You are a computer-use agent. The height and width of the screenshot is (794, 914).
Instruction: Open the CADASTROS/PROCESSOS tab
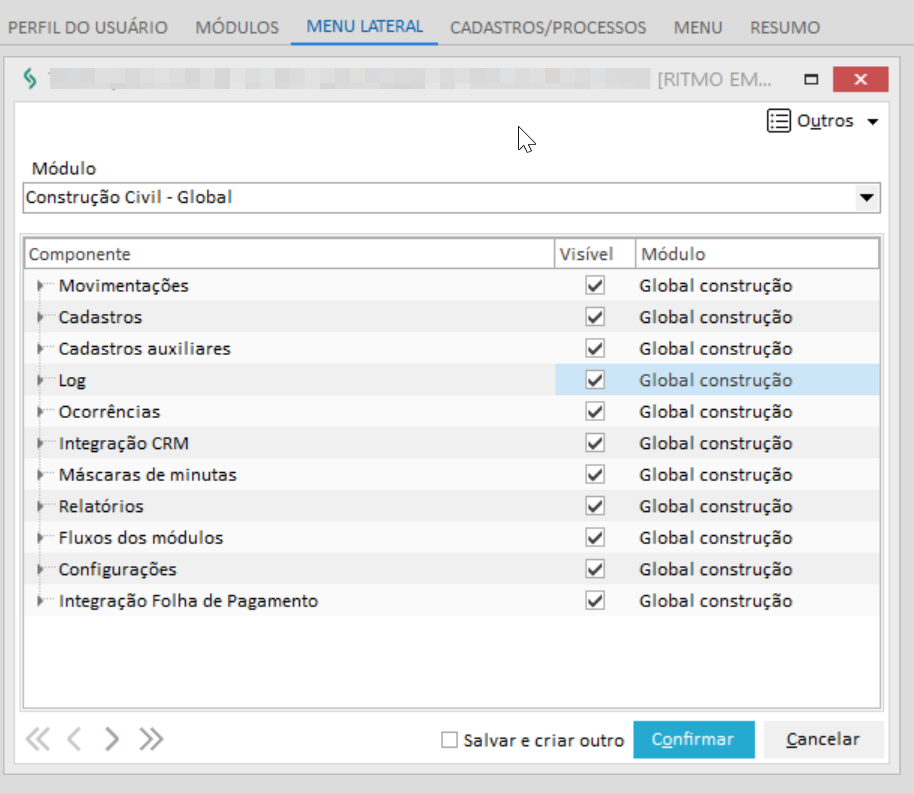click(x=548, y=27)
